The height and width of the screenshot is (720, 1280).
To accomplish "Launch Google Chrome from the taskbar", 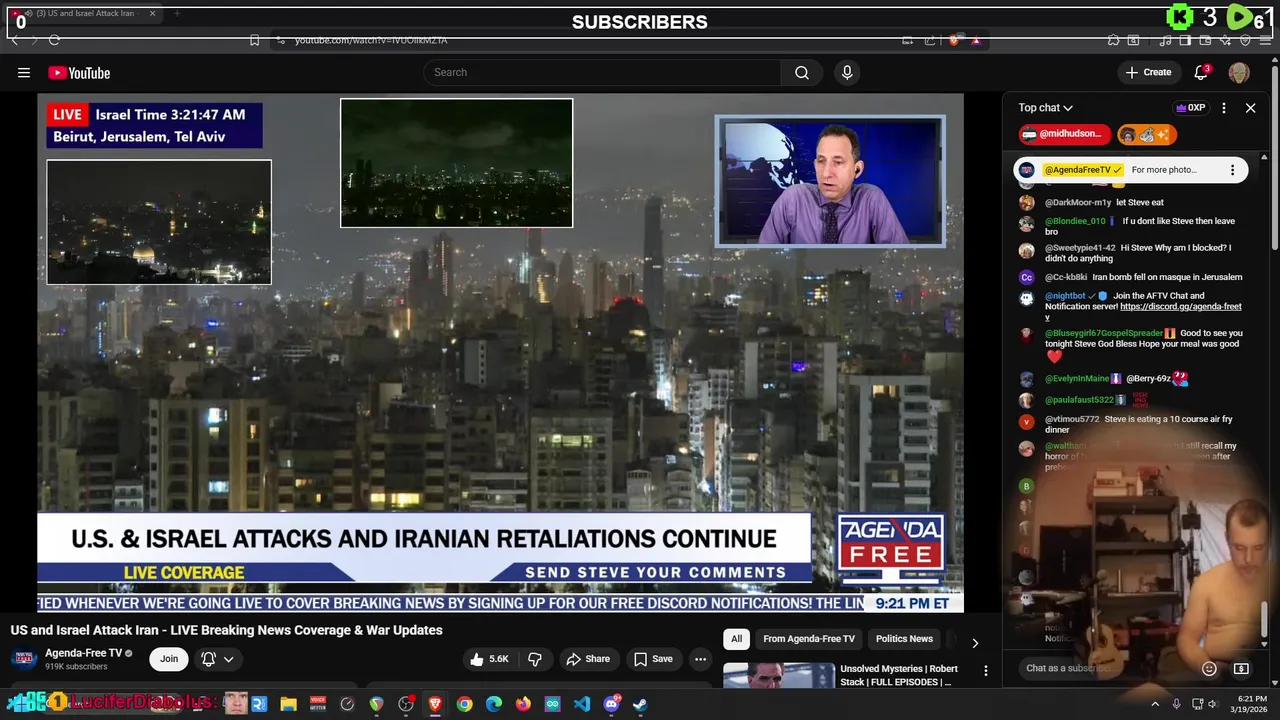I will [465, 704].
